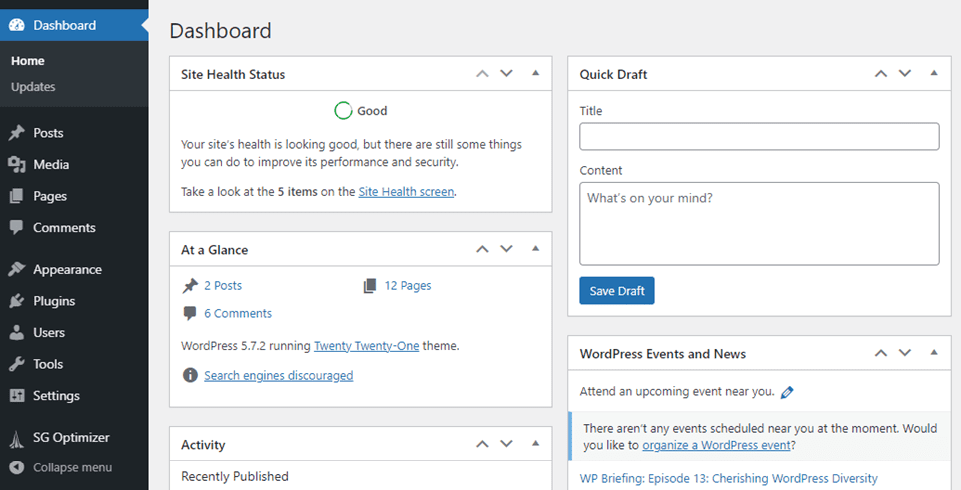Move Activity widget down

(506, 444)
